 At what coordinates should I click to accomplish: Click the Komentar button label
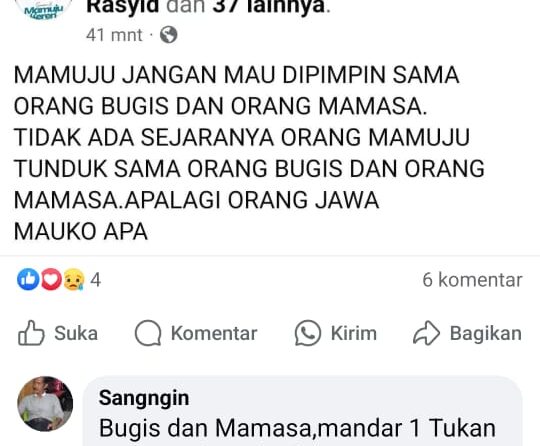pos(214,333)
